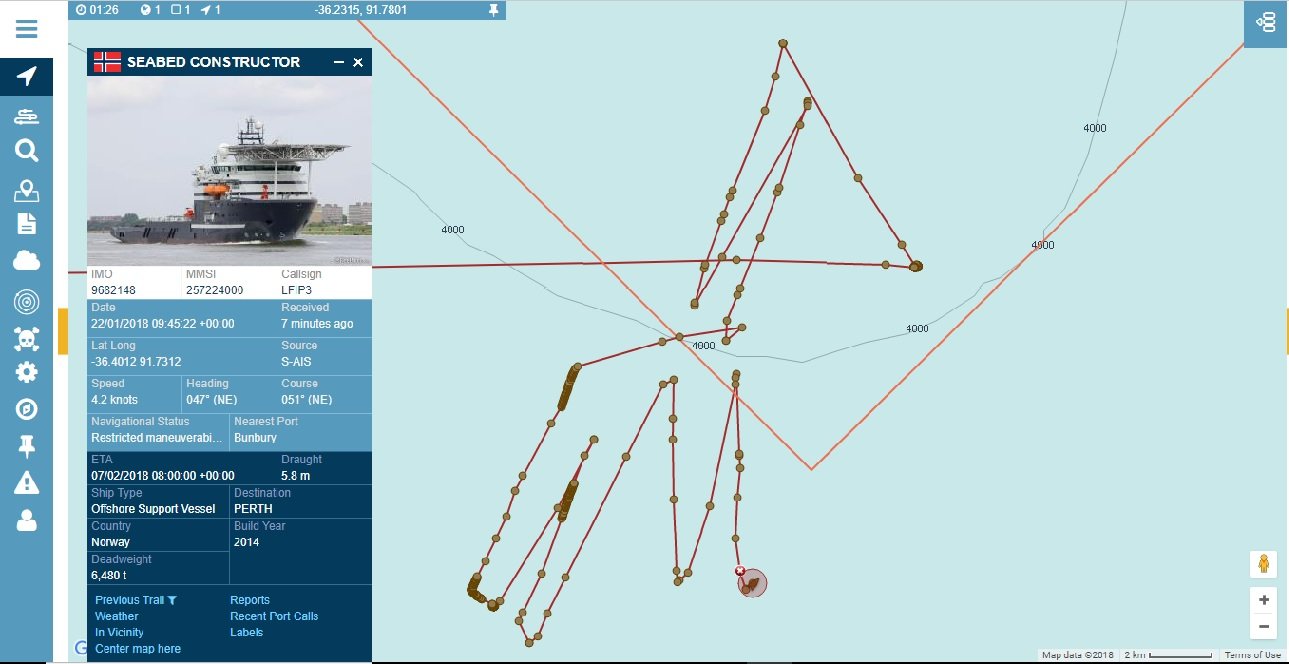Open the settings gear in sidebar
The height and width of the screenshot is (664, 1289).
point(26,373)
